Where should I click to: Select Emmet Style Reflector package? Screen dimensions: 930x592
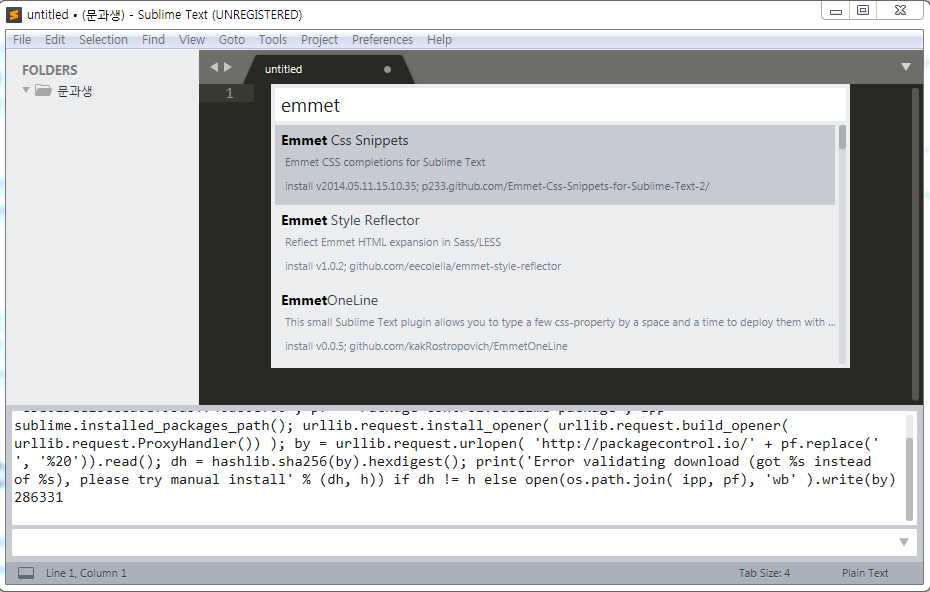pyautogui.click(x=555, y=244)
